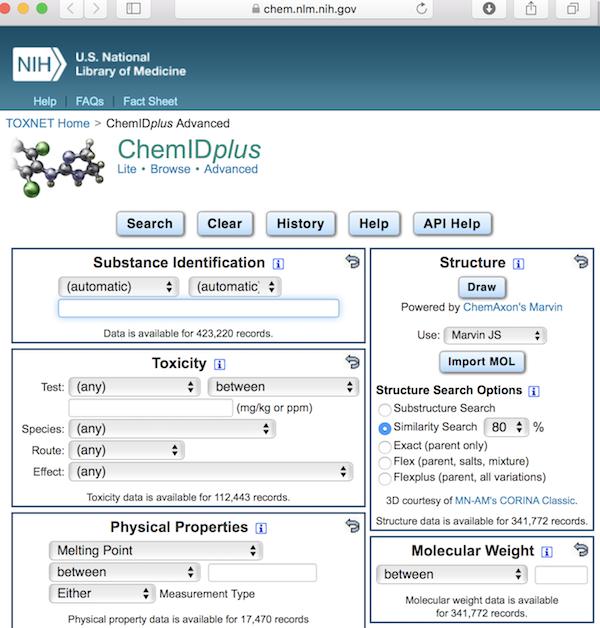The width and height of the screenshot is (600, 628).
Task: Open the Melting Point property dropdown
Action: (156, 550)
